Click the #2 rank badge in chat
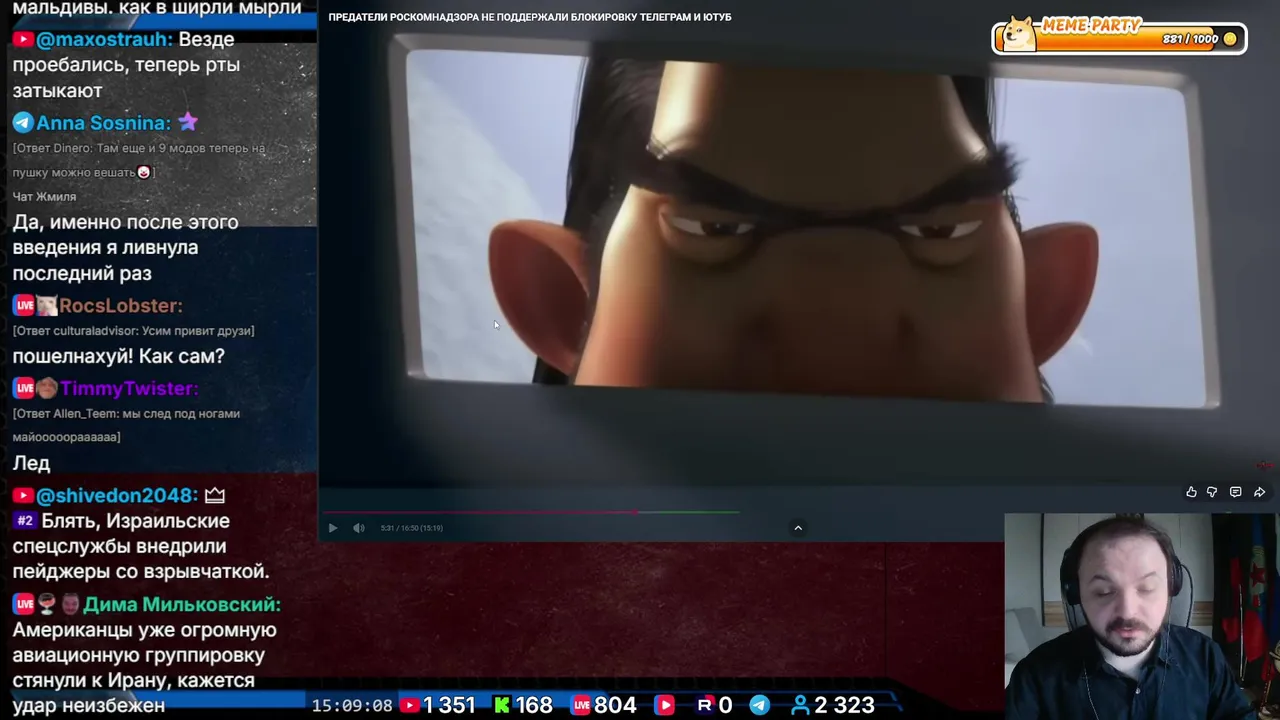The image size is (1280, 720). (x=25, y=521)
